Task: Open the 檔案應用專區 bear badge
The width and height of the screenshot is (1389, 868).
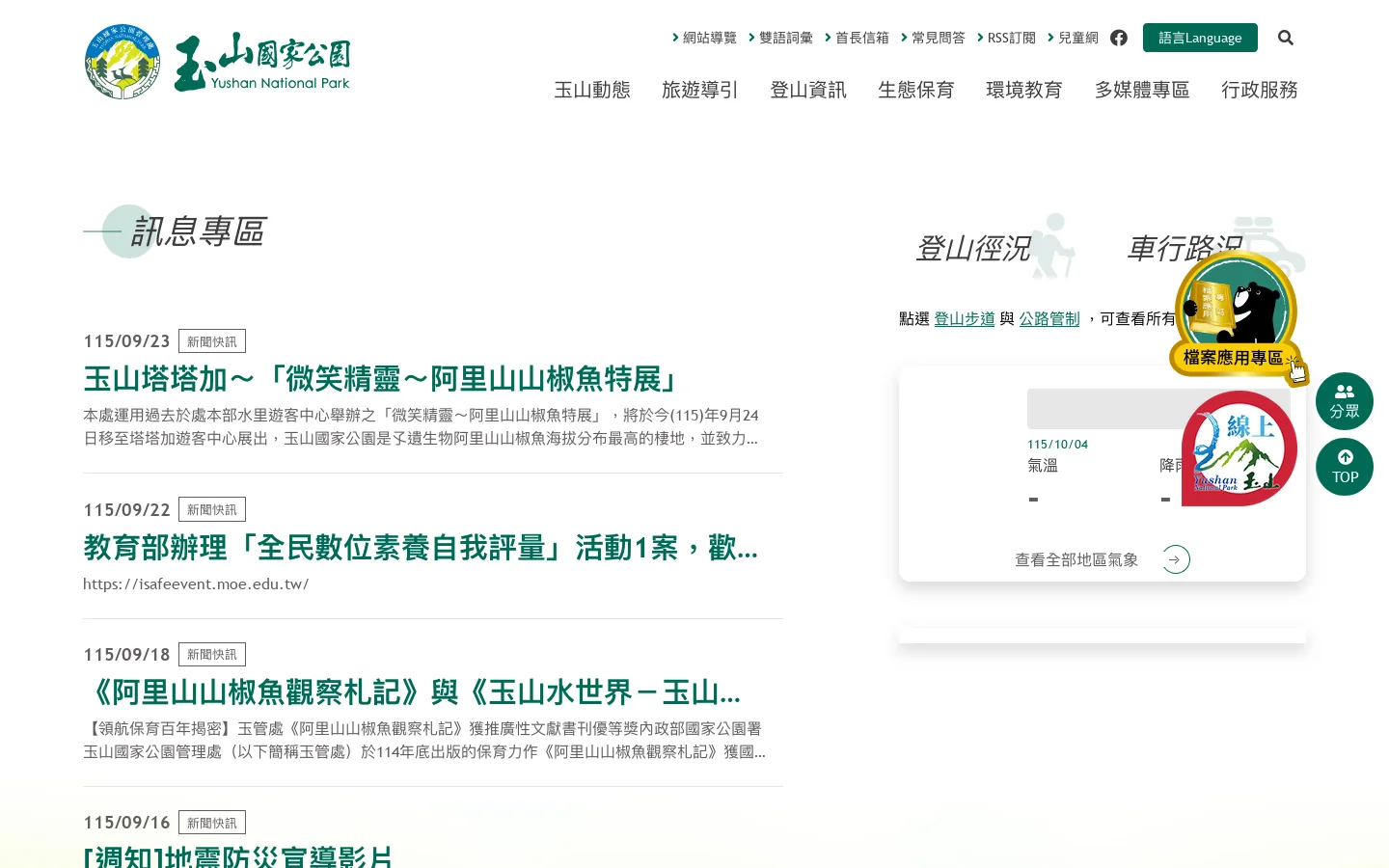Action: (x=1239, y=317)
